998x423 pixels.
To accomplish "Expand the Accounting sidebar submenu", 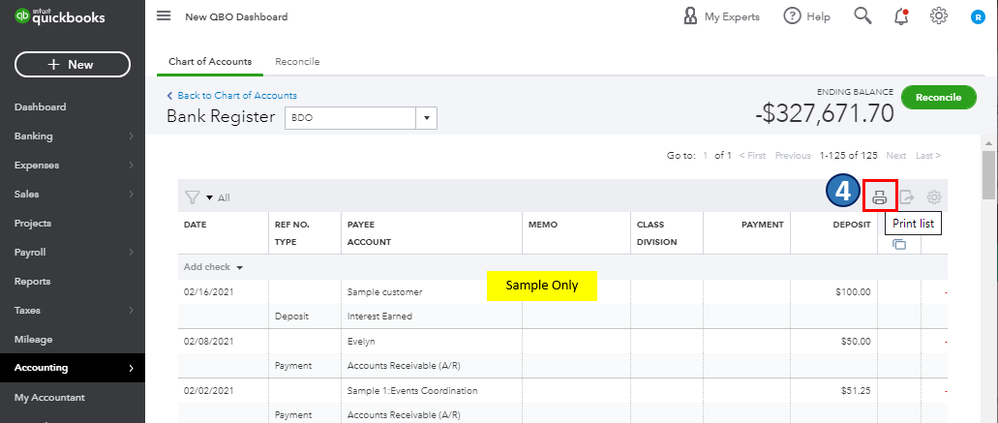I will 131,368.
